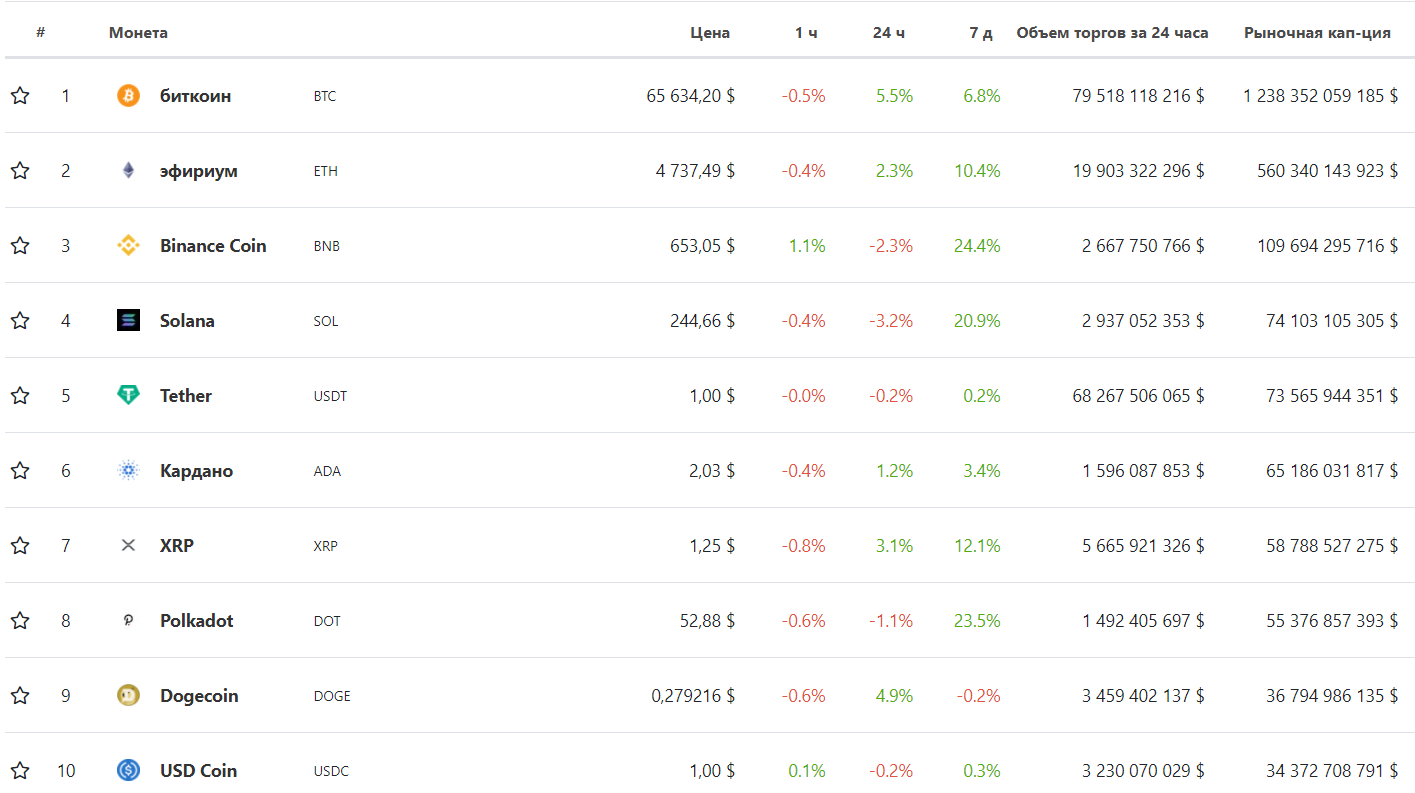Click the Dogecoin coin logo
This screenshot has height=793, width=1415.
pyautogui.click(x=128, y=696)
